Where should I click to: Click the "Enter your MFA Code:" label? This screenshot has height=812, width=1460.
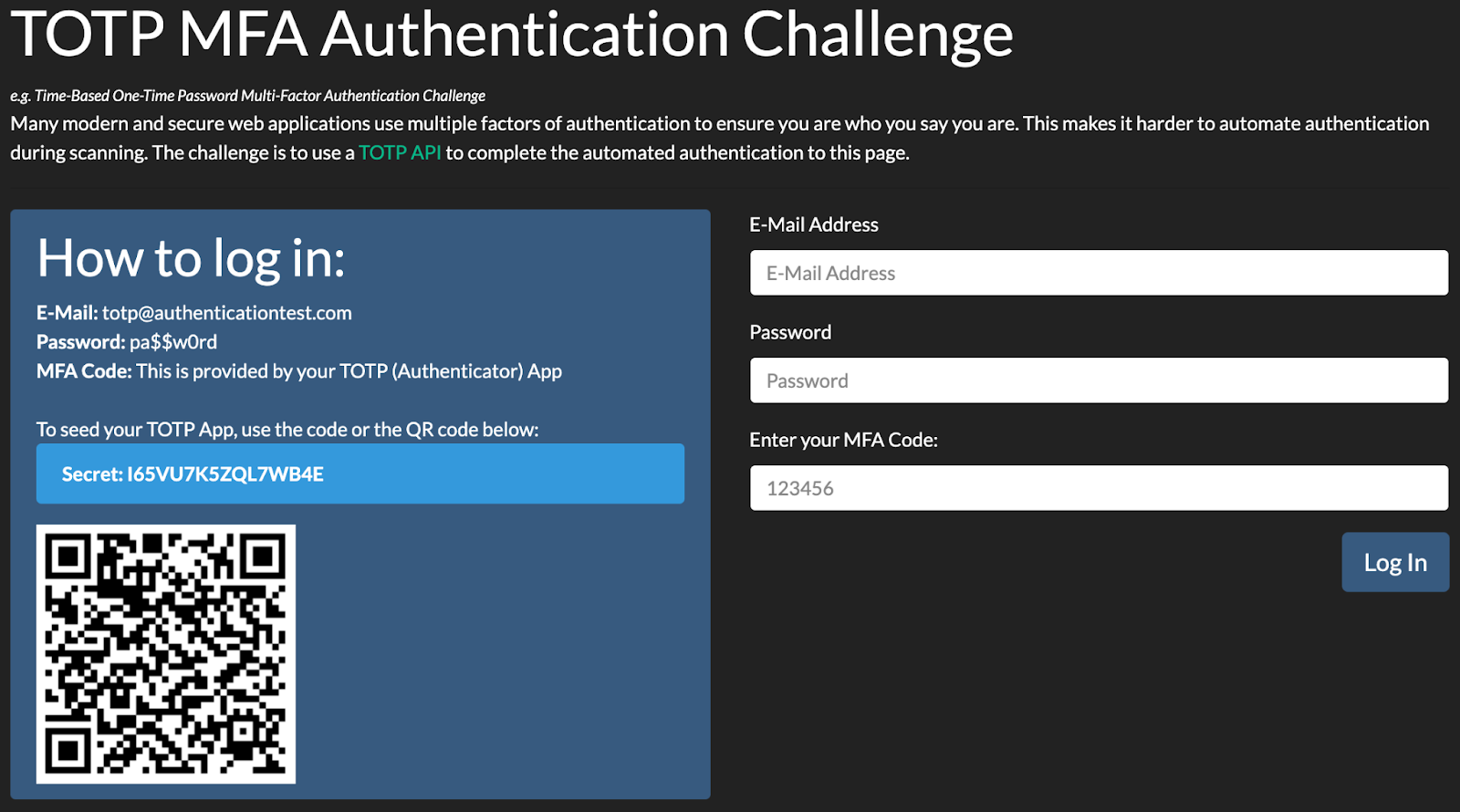click(x=842, y=440)
